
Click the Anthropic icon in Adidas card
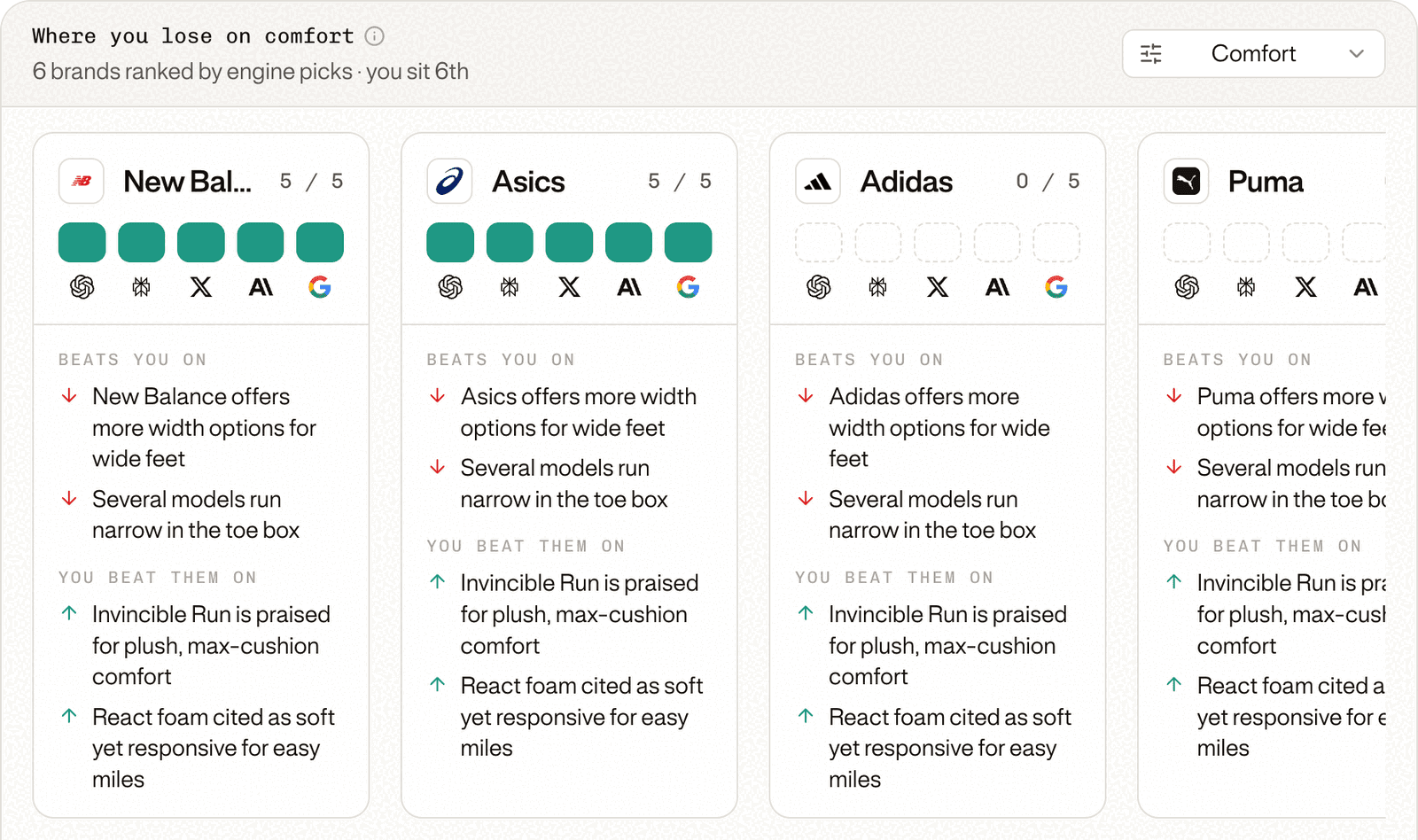click(997, 287)
